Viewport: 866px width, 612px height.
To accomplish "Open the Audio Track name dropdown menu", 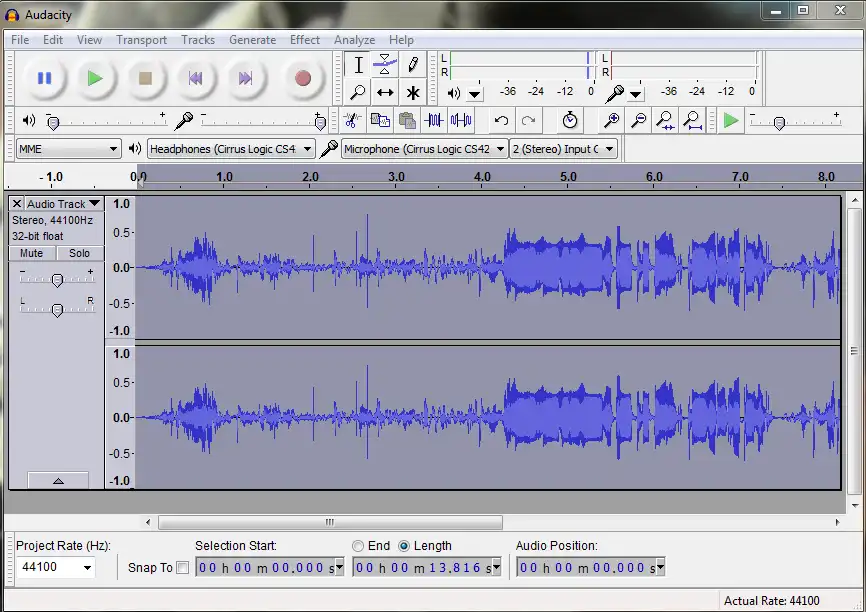I will pos(64,204).
